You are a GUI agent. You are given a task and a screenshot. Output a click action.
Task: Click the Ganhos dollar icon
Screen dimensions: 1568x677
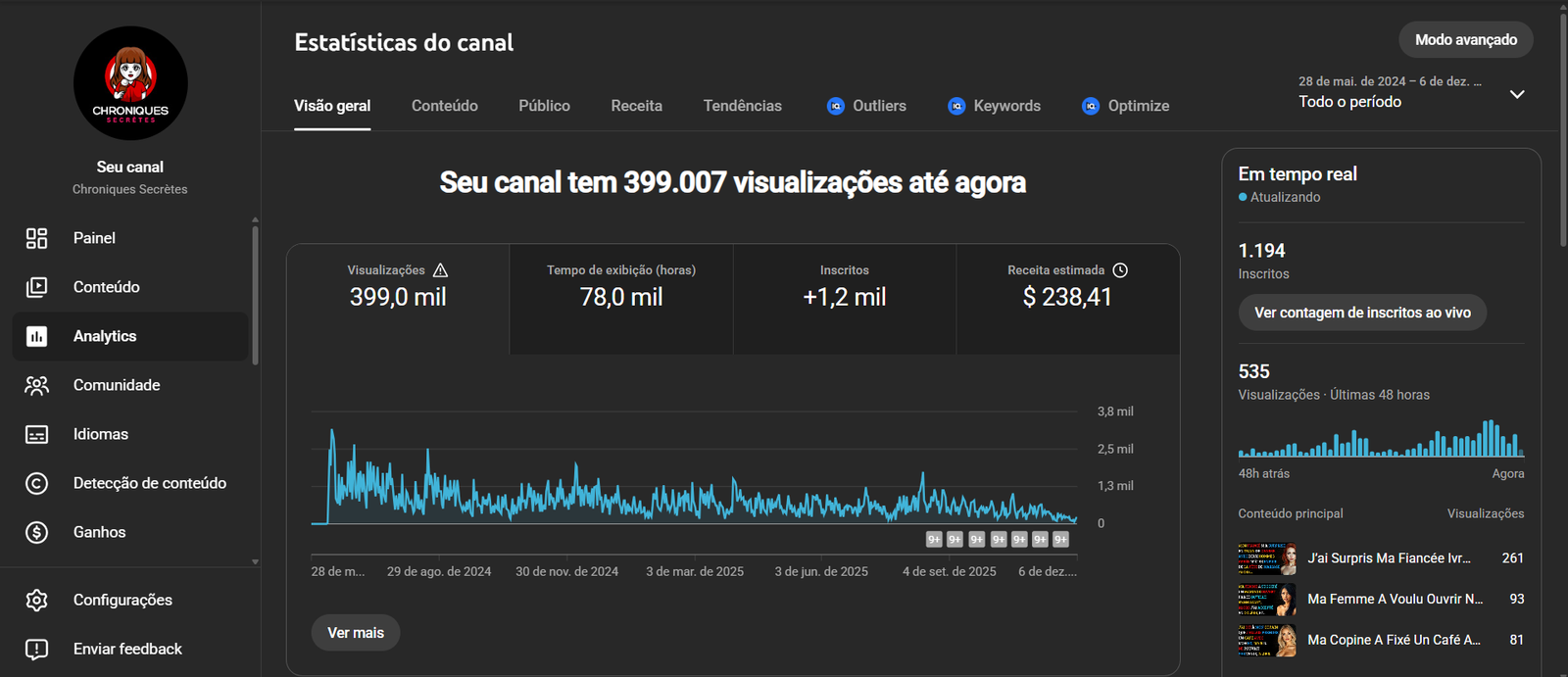pyautogui.click(x=36, y=532)
